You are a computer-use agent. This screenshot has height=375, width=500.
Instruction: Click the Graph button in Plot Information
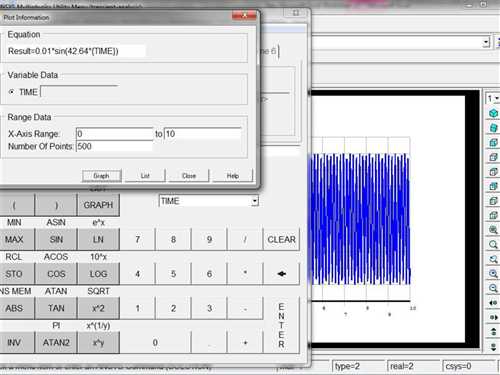click(101, 176)
